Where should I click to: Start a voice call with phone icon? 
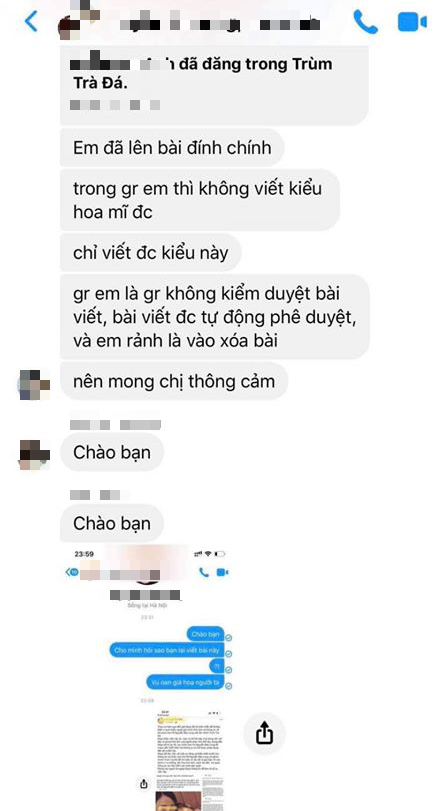(365, 22)
